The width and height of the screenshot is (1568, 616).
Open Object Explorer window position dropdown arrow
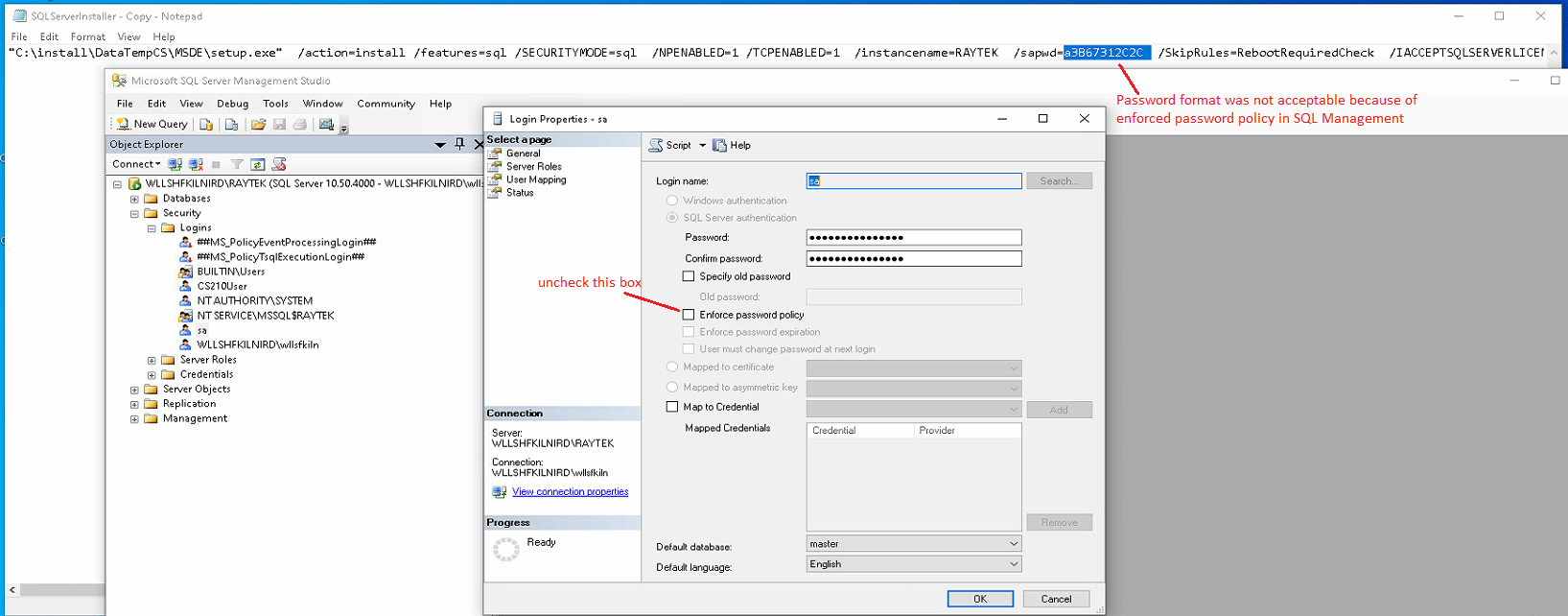[440, 145]
